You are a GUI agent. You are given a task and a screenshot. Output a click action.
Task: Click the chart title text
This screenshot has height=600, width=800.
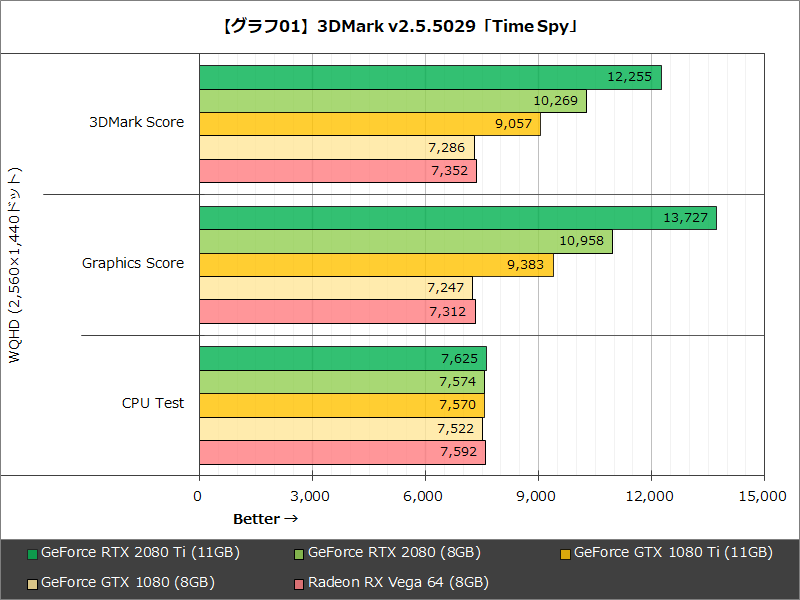400,26
